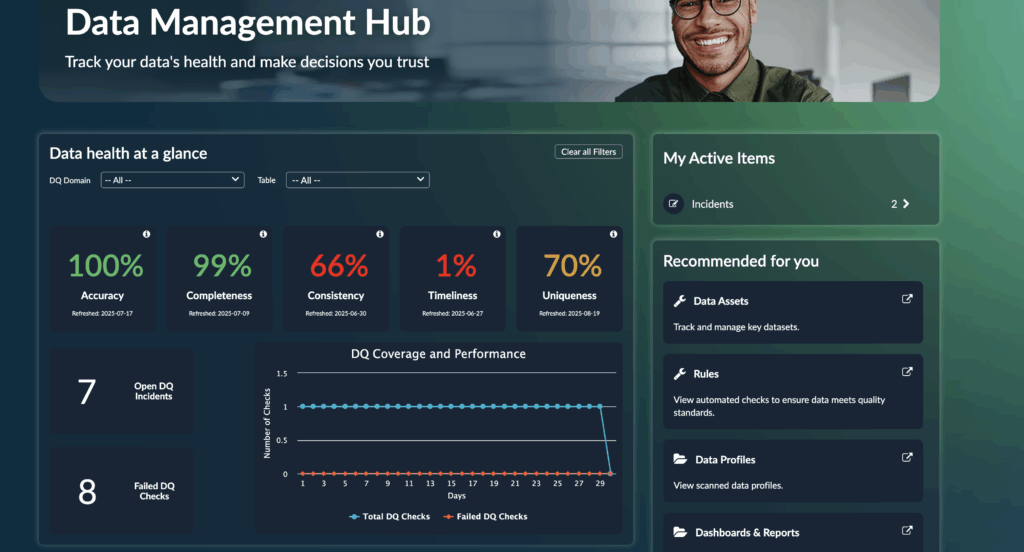
Task: Click the day 29 data point on chart
Action: (x=600, y=407)
